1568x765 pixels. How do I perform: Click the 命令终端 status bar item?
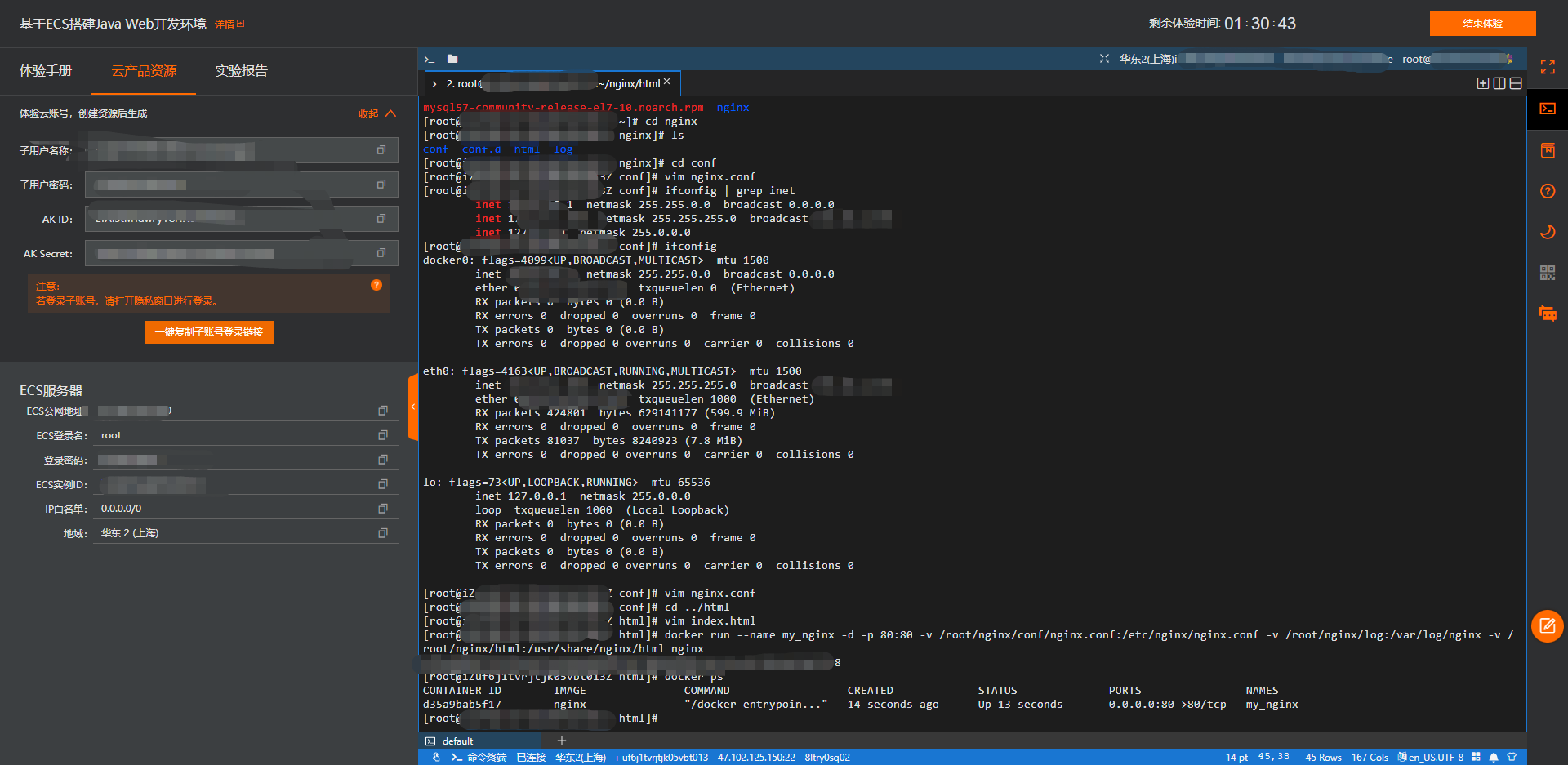[479, 758]
